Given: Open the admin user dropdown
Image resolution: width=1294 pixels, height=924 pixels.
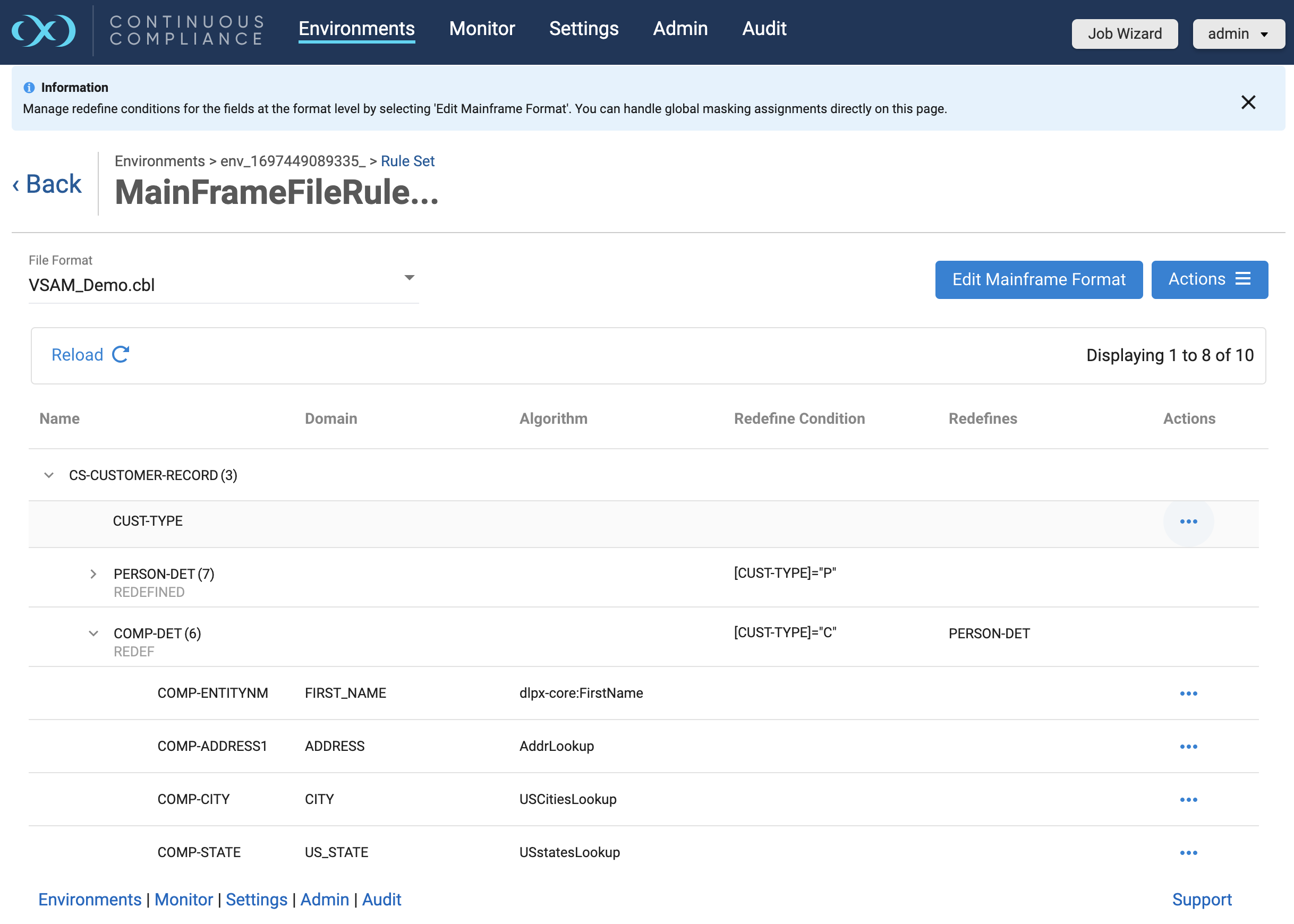Looking at the screenshot, I should point(1238,33).
